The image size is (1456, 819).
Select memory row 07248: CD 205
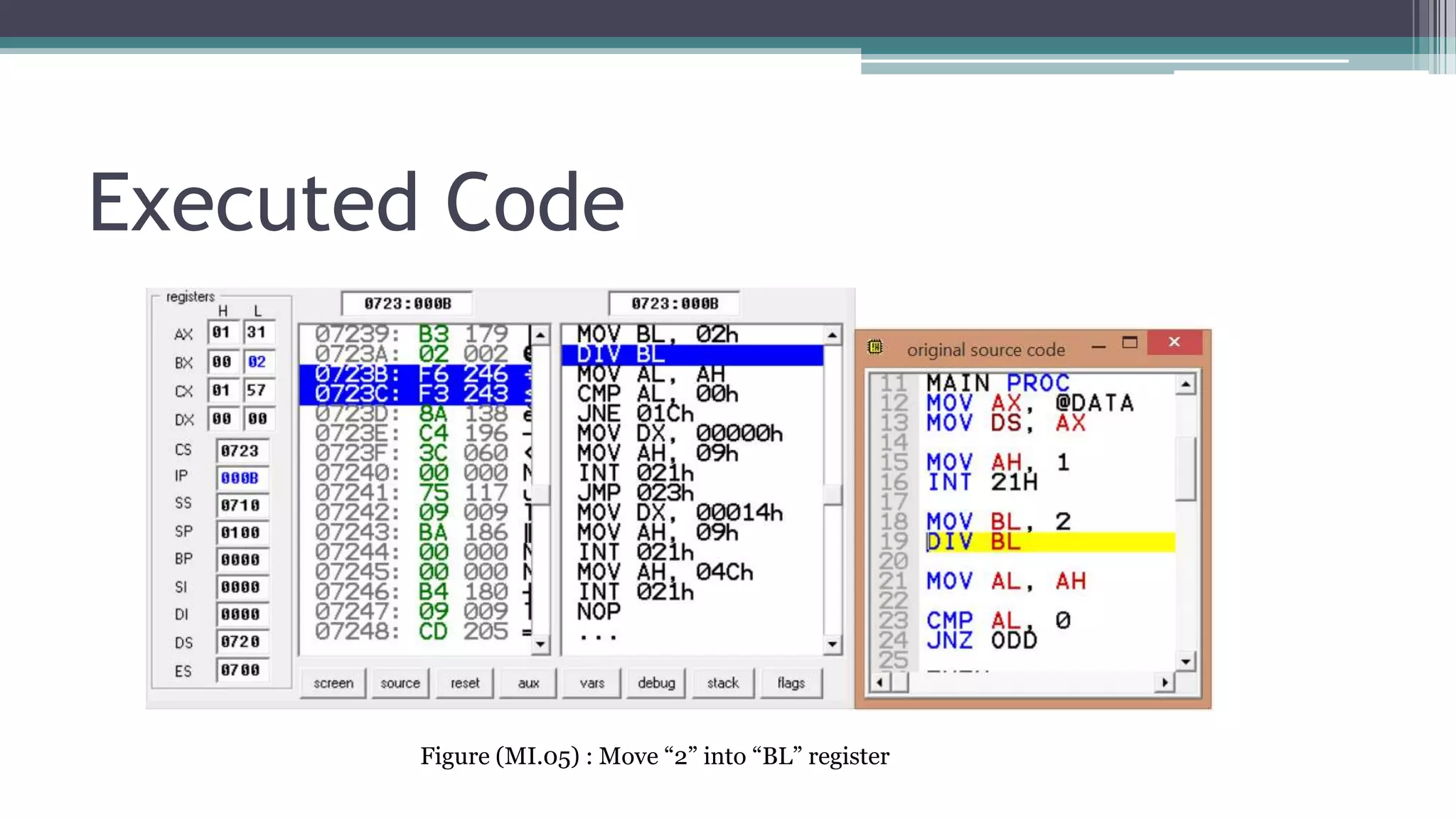pyautogui.click(x=415, y=631)
